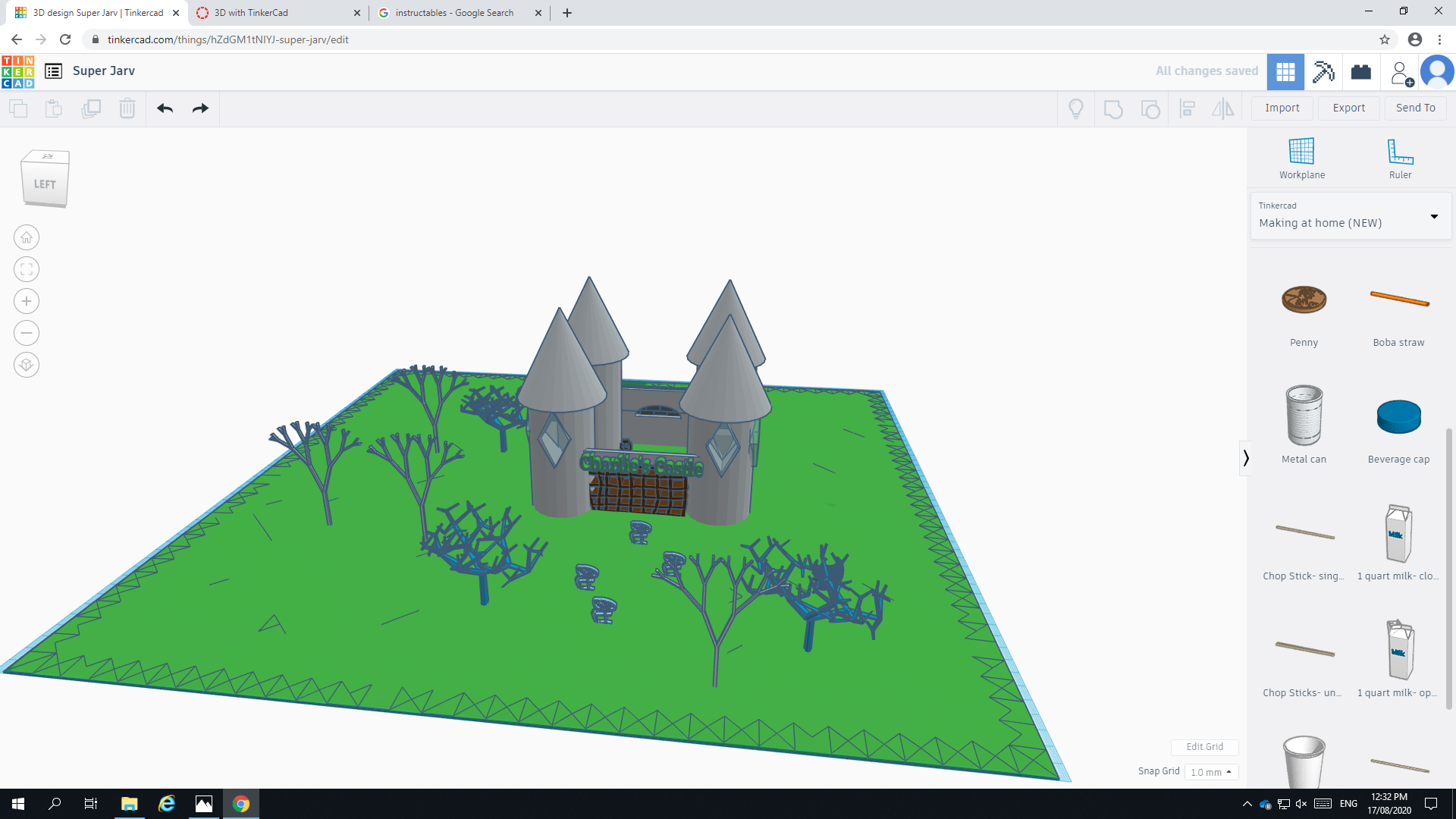This screenshot has height=819, width=1456.
Task: Open the user profile avatar
Action: coord(1437,72)
